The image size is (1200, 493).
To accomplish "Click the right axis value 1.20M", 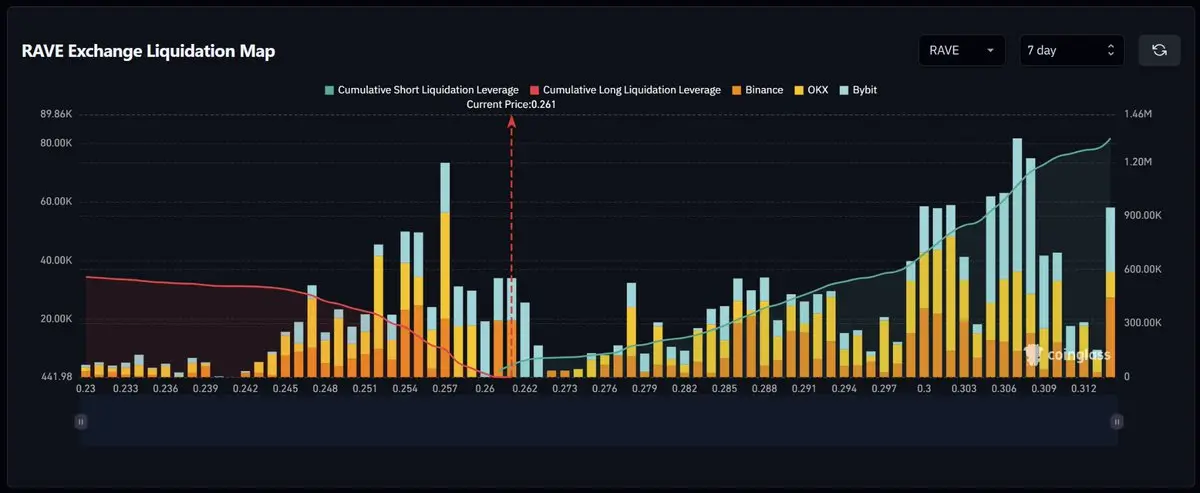I will point(1139,162).
